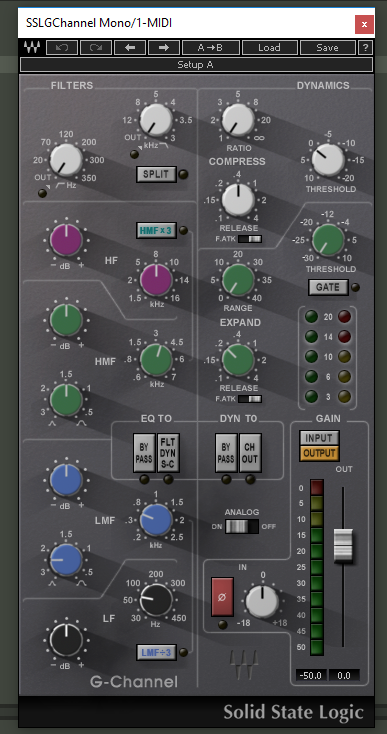Toggle the HMF x3 button

[x=156, y=230]
